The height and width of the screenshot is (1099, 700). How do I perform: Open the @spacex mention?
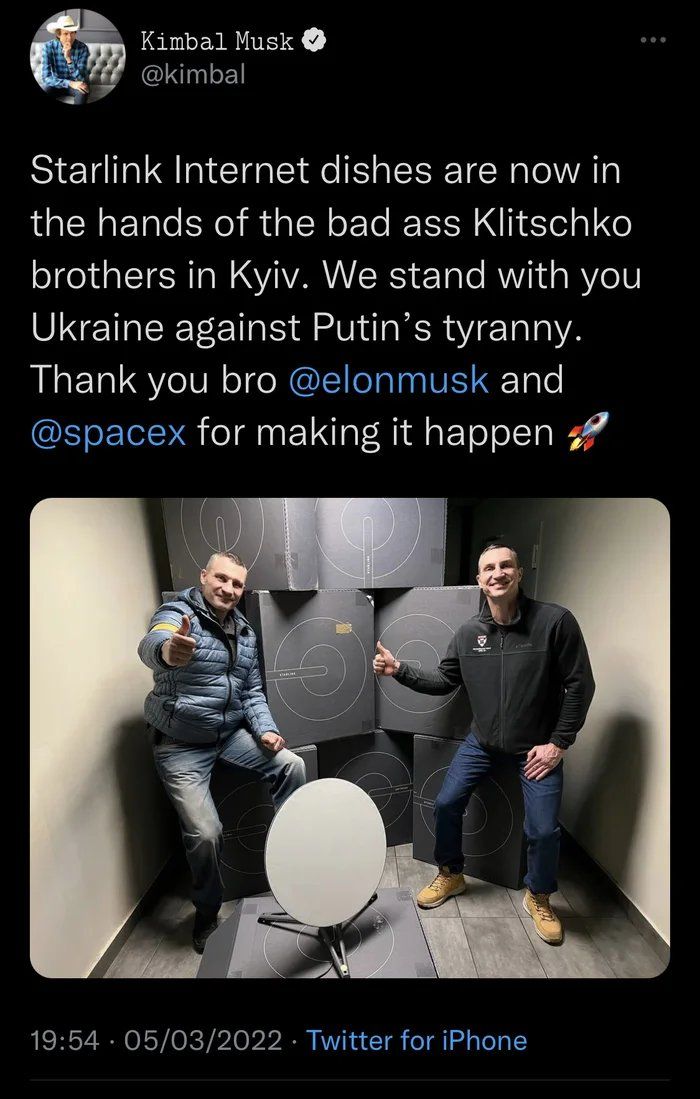(x=108, y=432)
